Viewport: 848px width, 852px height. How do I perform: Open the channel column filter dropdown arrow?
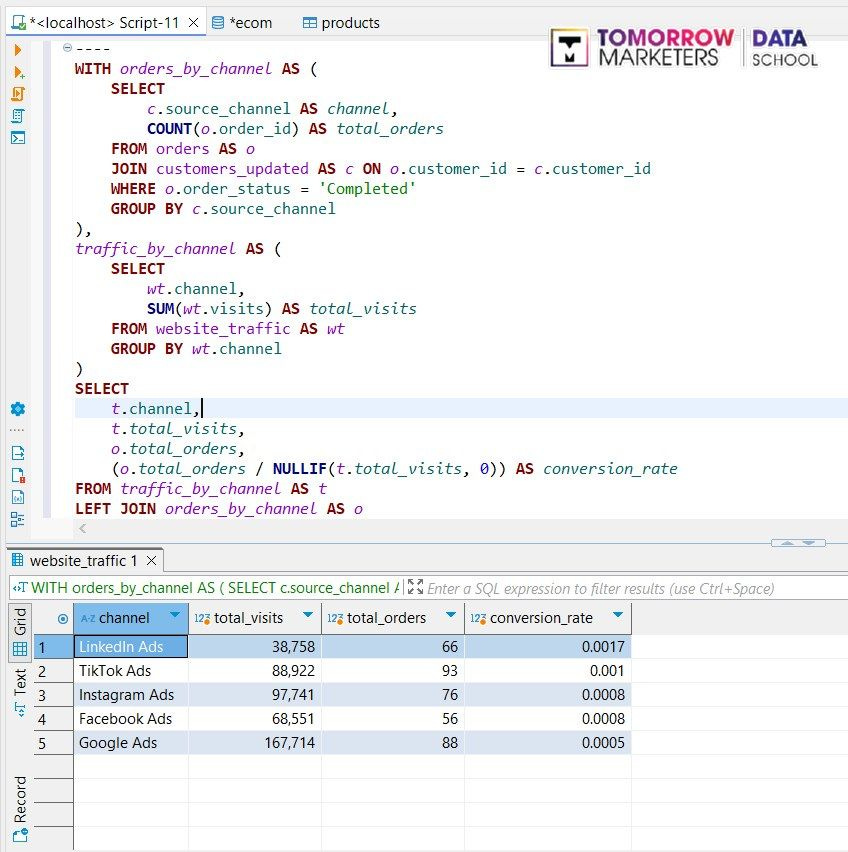(175, 615)
